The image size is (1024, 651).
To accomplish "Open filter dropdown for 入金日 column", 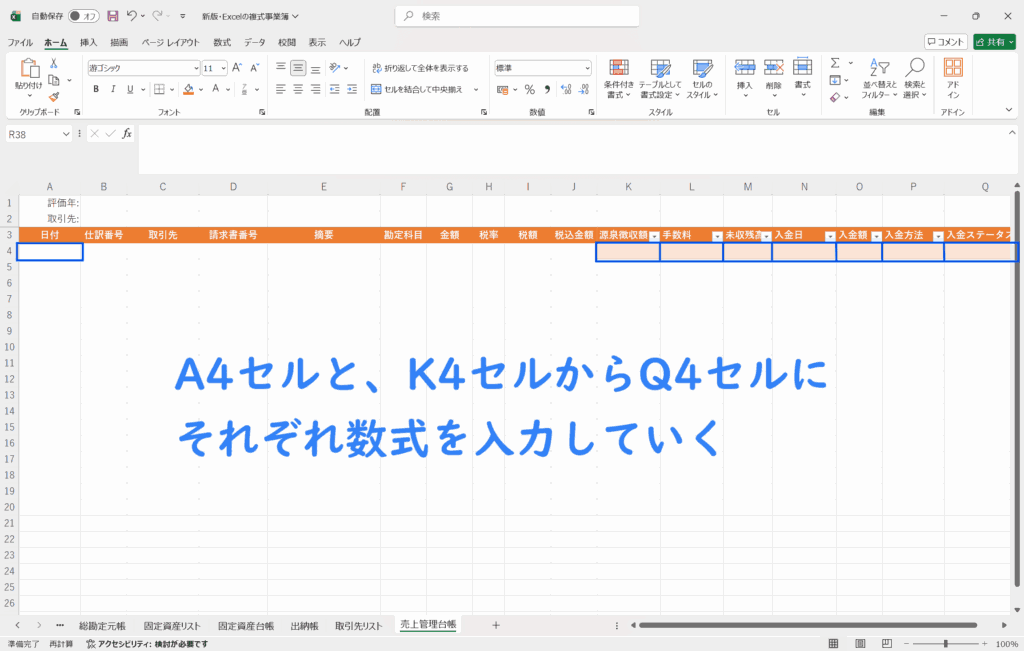I will pyautogui.click(x=830, y=236).
